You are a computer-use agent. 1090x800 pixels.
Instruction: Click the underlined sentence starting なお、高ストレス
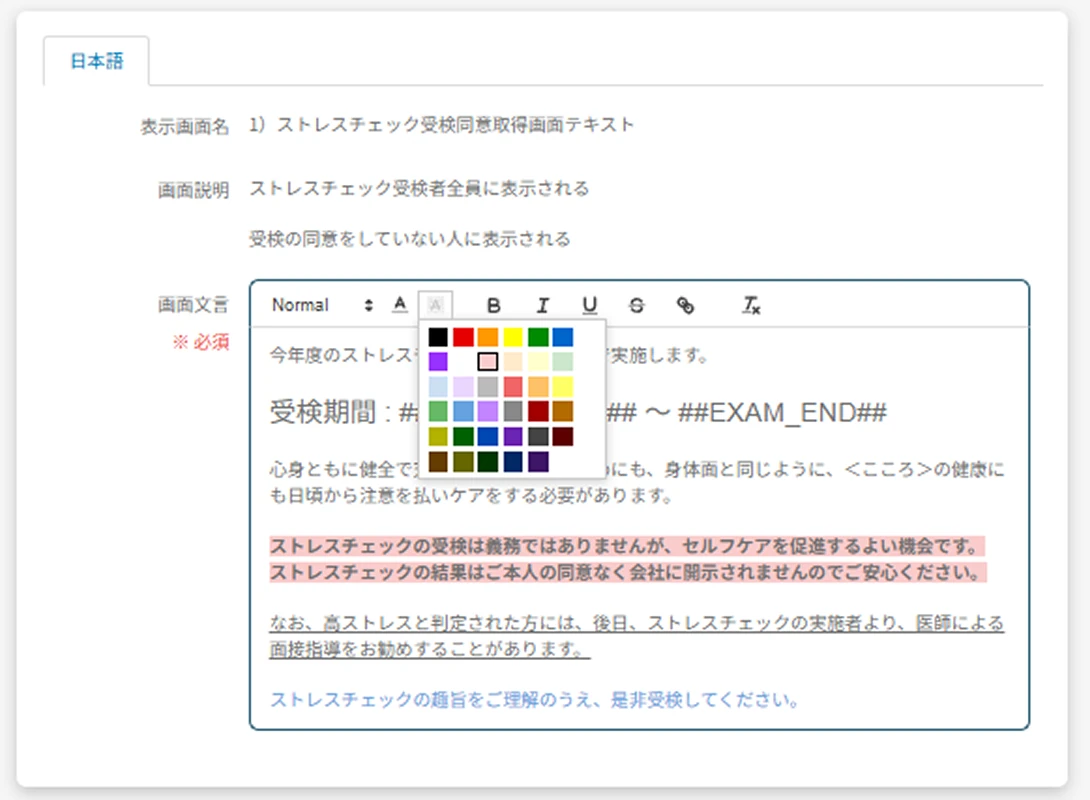coord(636,636)
